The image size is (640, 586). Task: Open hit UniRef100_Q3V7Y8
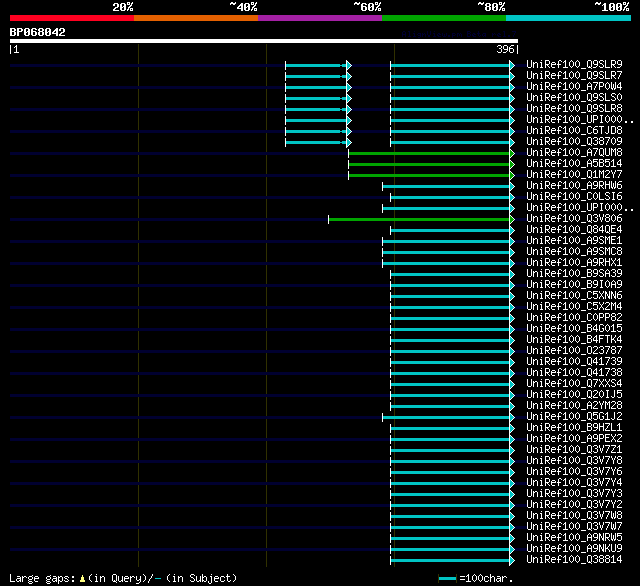(x=574, y=461)
